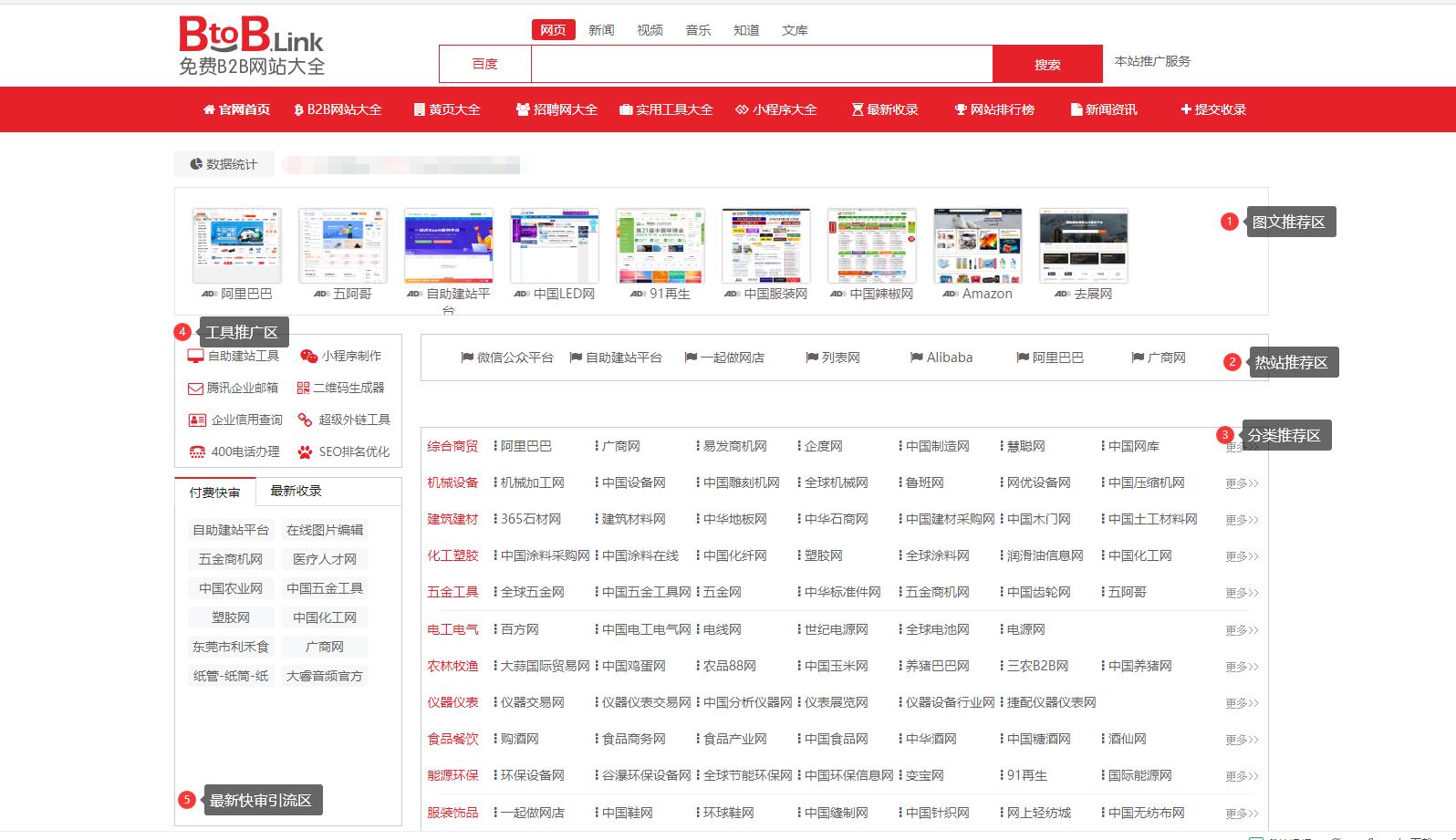Screen dimensions: 1456x840
Task: Open the 百度 search engine selector
Action: point(485,64)
